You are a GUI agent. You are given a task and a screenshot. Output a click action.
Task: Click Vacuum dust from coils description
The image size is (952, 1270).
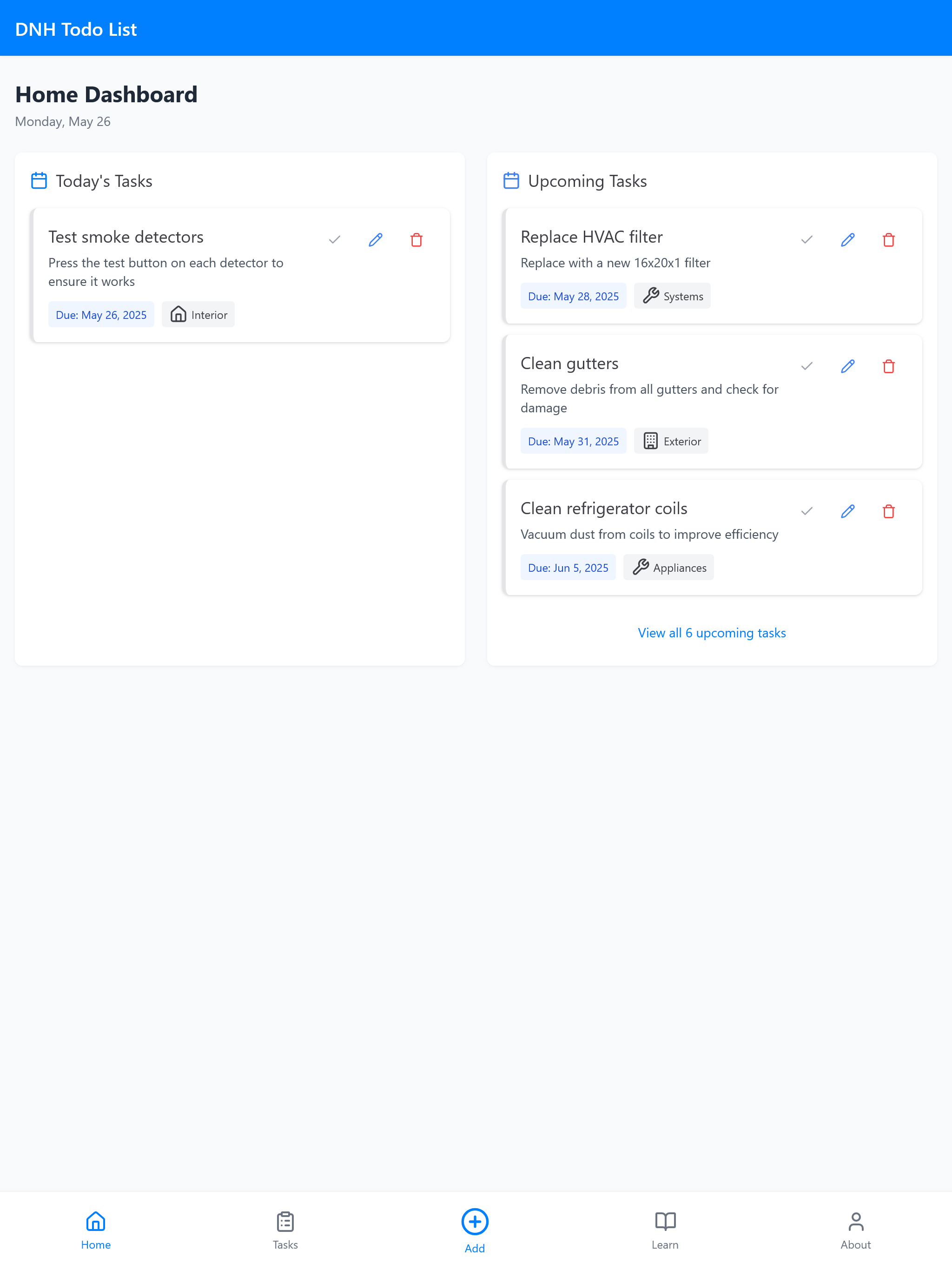coord(649,535)
